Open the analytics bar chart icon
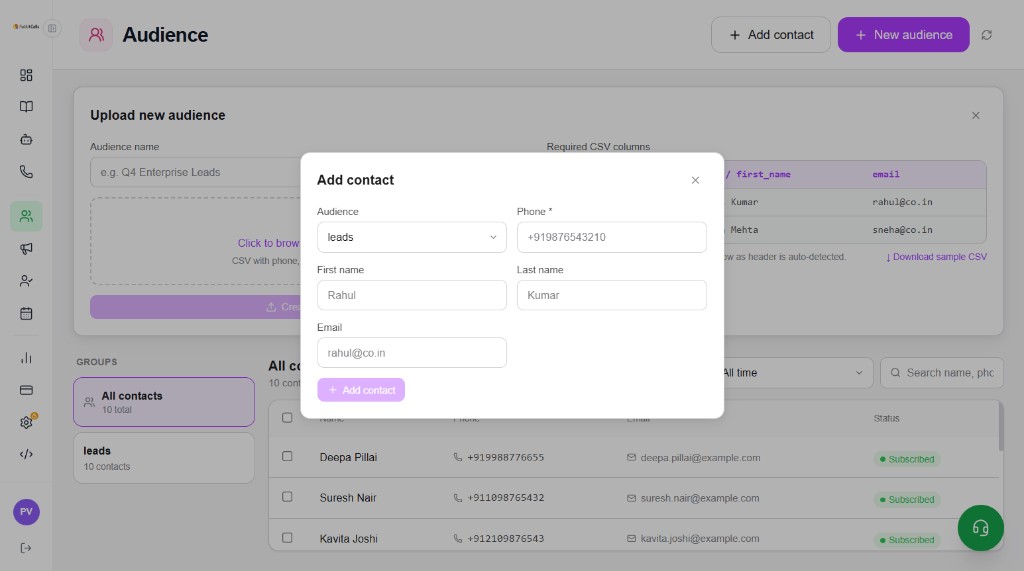This screenshot has height=571, width=1024. tap(26, 358)
